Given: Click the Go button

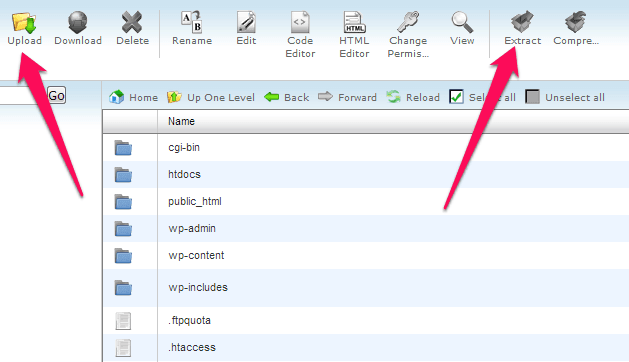Looking at the screenshot, I should (x=56, y=96).
